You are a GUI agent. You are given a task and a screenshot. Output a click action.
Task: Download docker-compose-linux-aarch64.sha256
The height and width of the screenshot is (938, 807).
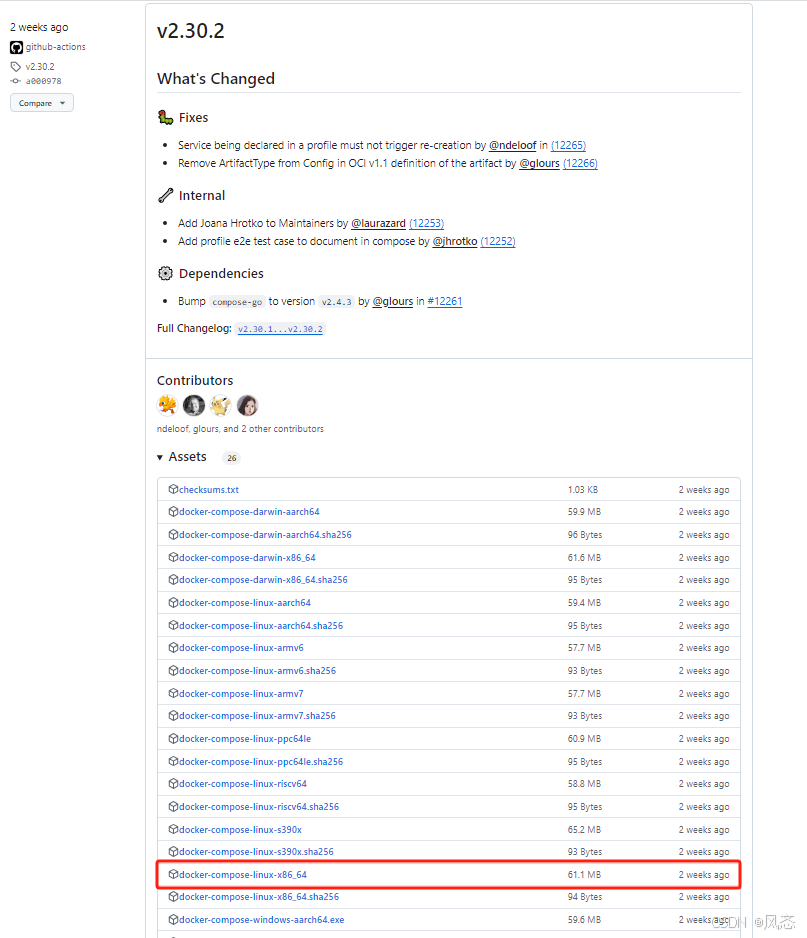point(261,626)
